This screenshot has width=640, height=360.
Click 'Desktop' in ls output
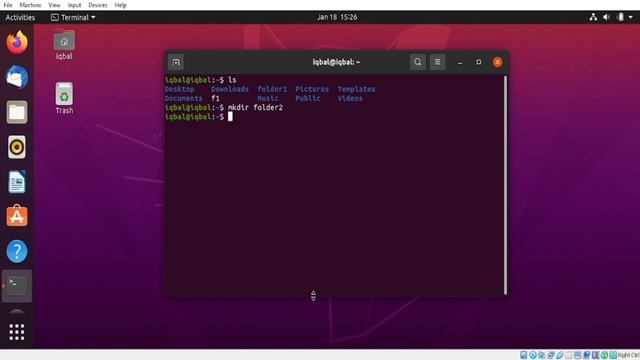[180, 89]
